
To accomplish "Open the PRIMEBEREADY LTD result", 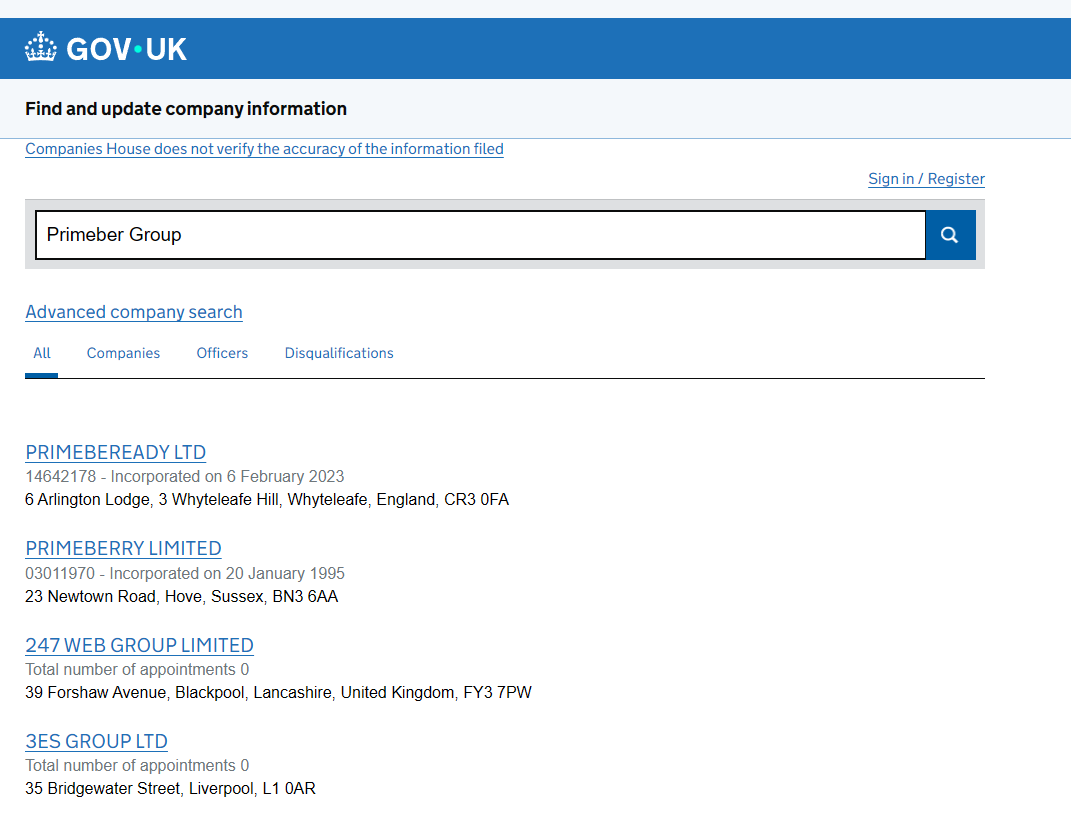I will point(116,452).
